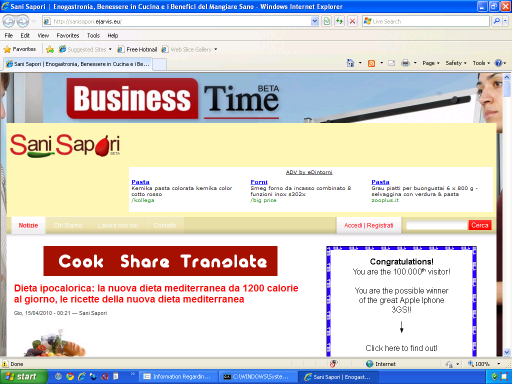This screenshot has width=512, height=384.
Task: Open the zoom level 100% dropdown
Action: click(x=499, y=364)
